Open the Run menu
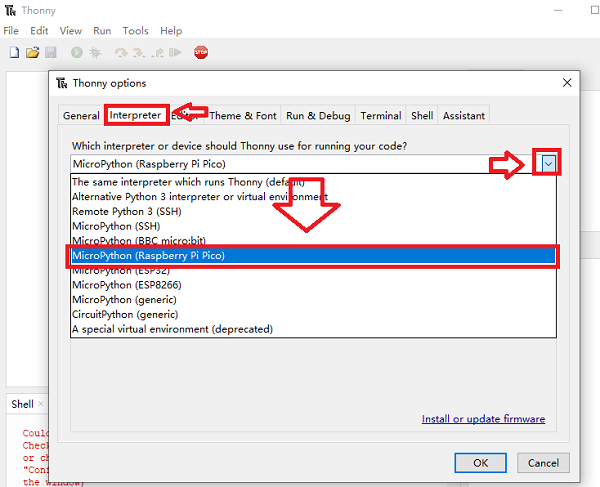Image resolution: width=600 pixels, height=487 pixels. (102, 31)
